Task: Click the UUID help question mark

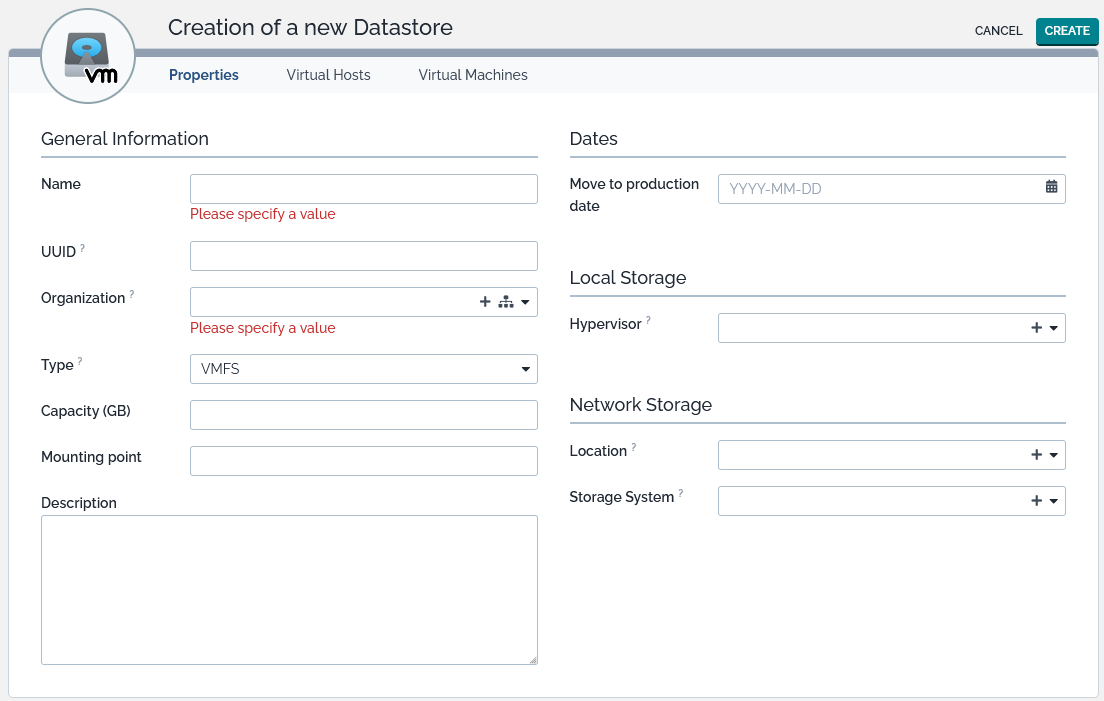Action: 83,248
